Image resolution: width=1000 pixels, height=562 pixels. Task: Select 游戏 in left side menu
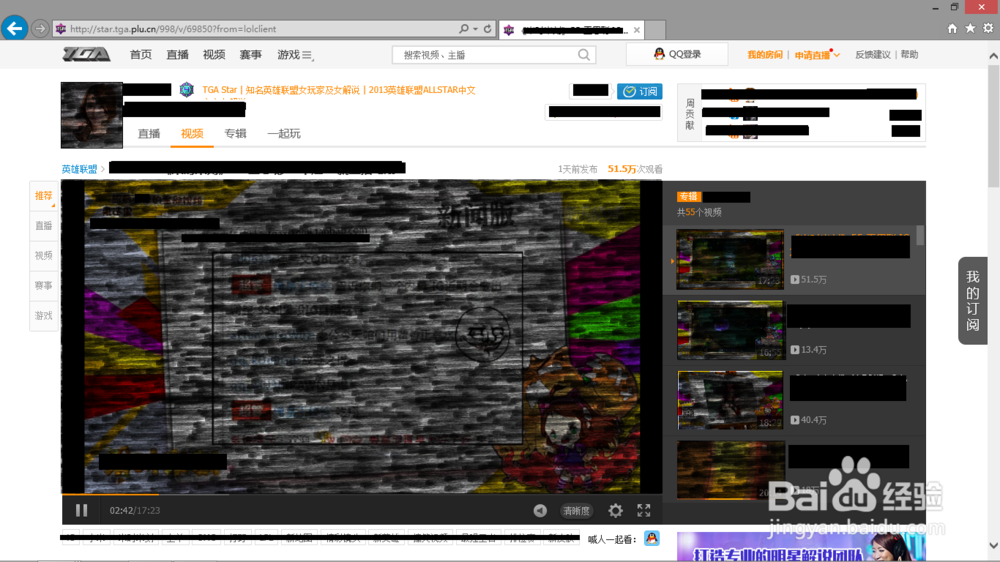[x=43, y=316]
